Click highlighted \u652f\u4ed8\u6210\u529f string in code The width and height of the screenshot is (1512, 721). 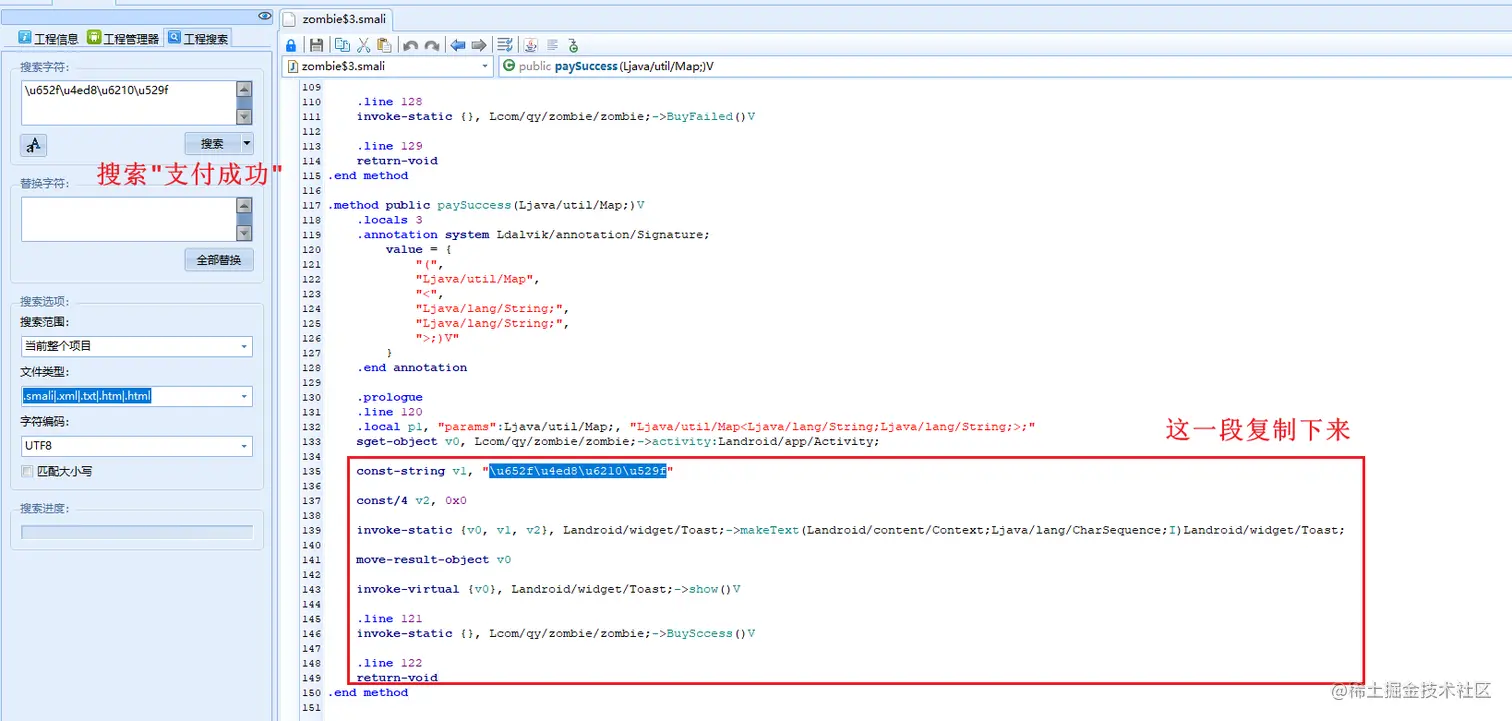click(578, 471)
